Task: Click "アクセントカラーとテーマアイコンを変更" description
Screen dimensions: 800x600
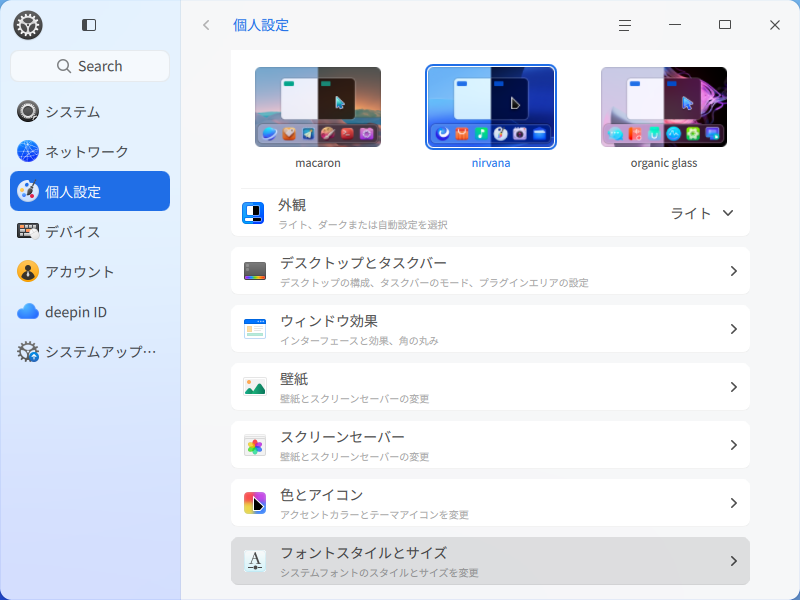Action: click(374, 515)
